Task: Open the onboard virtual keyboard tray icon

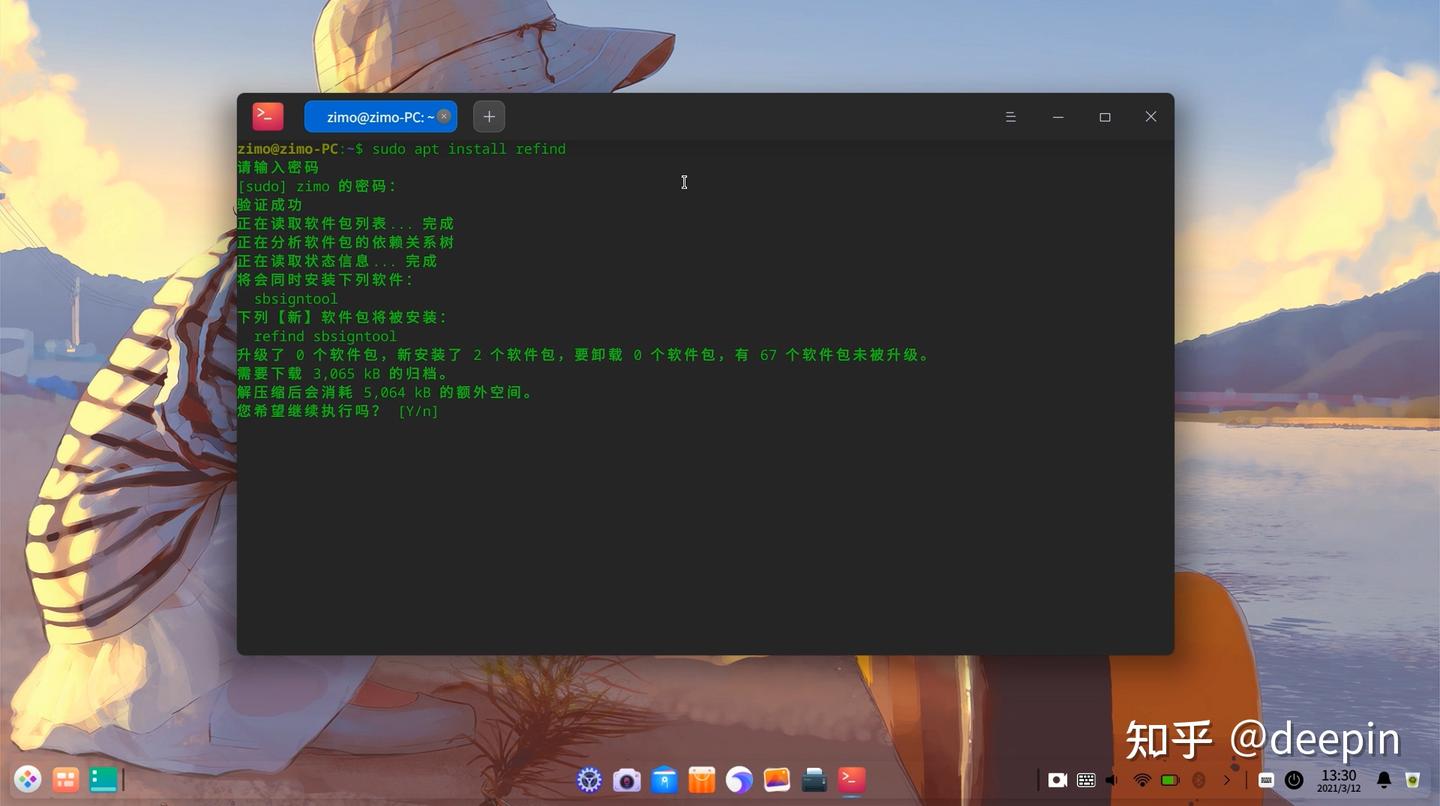Action: click(x=1266, y=780)
